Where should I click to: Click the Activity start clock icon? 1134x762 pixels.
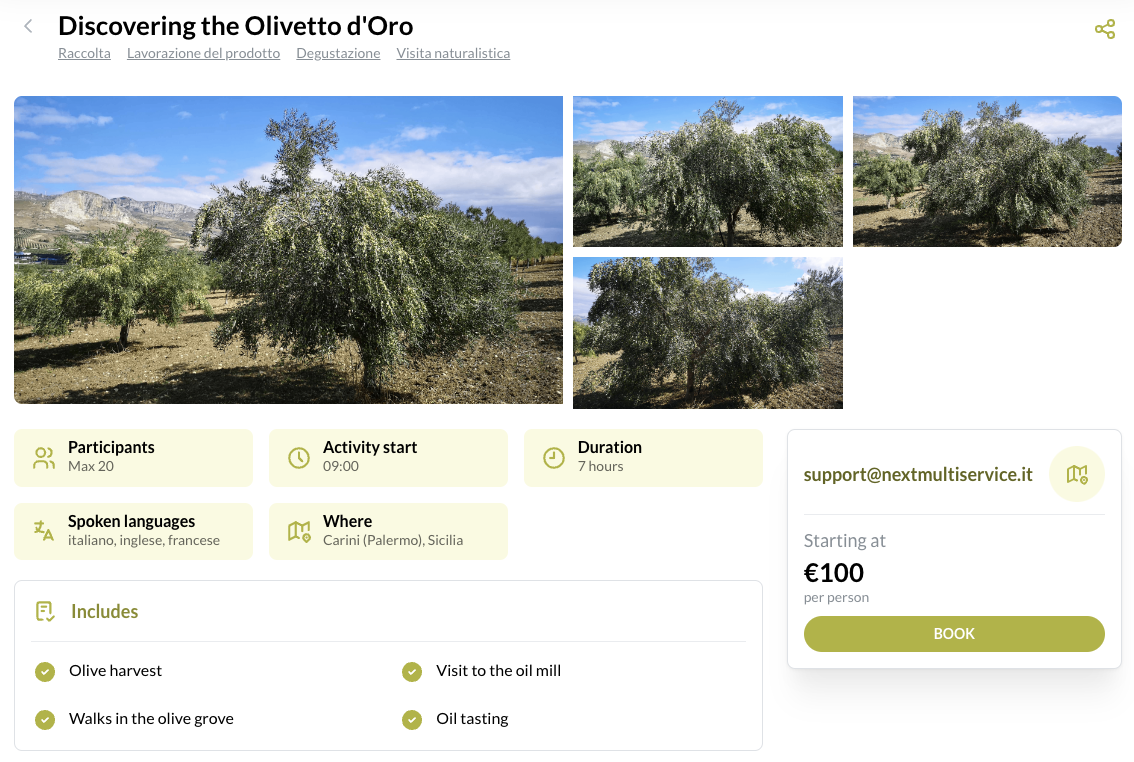pyautogui.click(x=299, y=458)
